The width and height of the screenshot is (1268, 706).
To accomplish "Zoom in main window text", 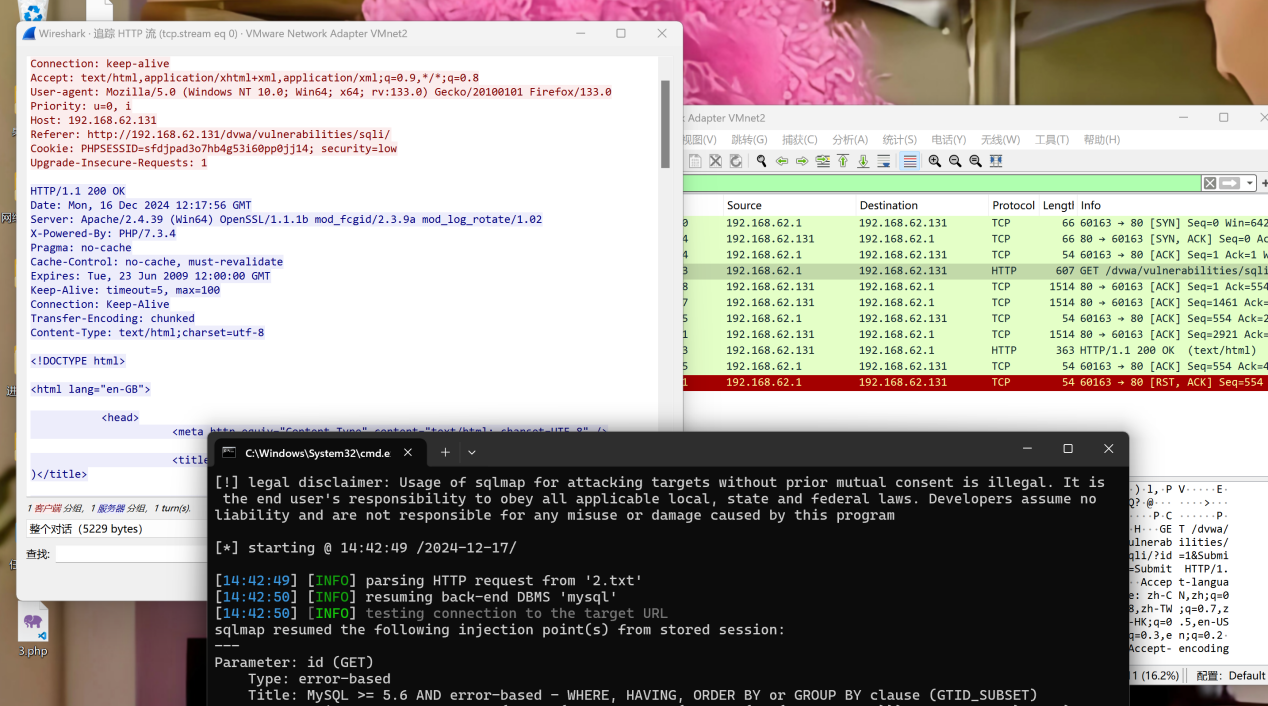I will click(x=935, y=161).
